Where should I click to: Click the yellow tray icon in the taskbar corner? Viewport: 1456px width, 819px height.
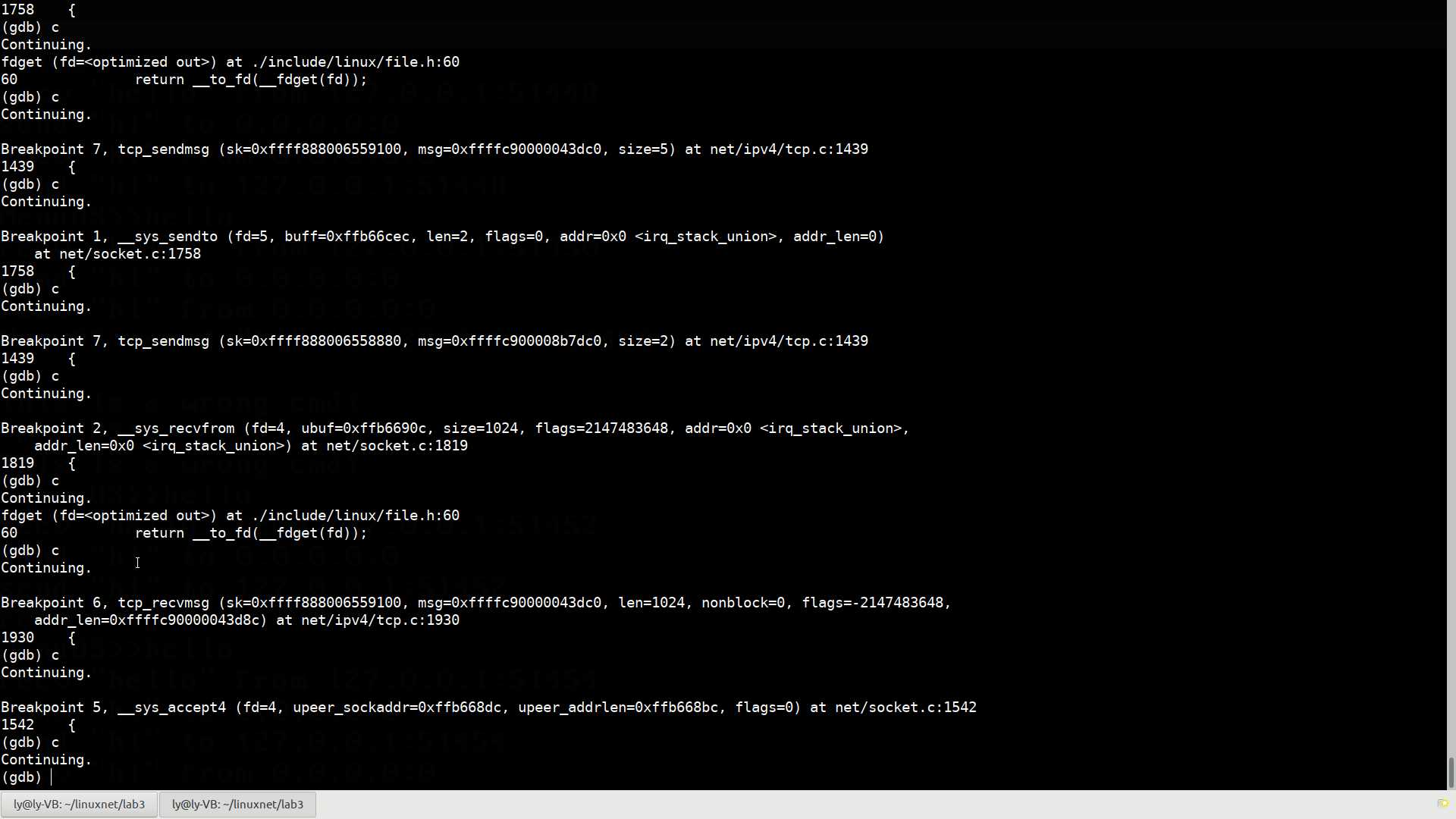(1442, 804)
